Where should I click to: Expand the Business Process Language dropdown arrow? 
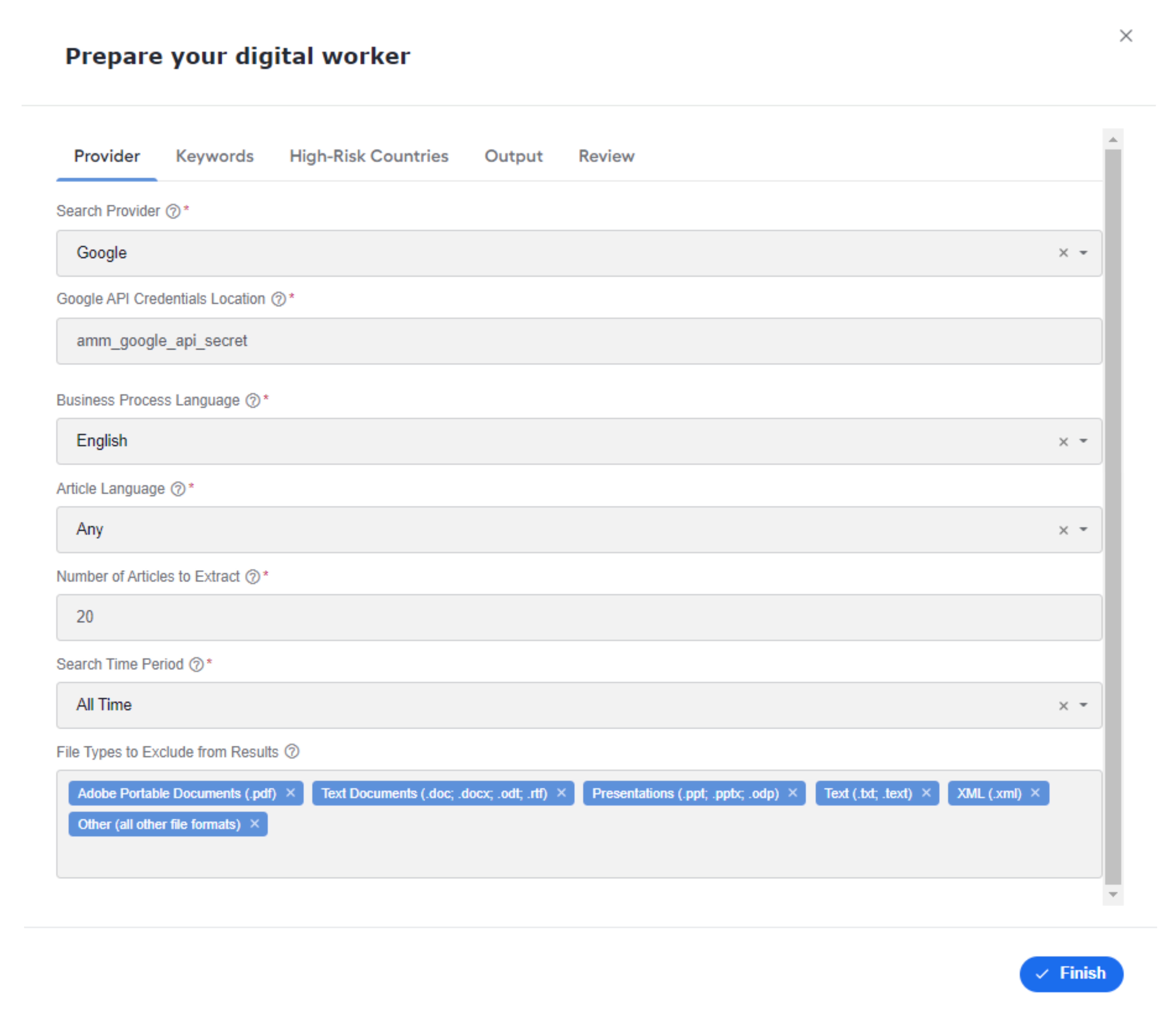click(1083, 441)
